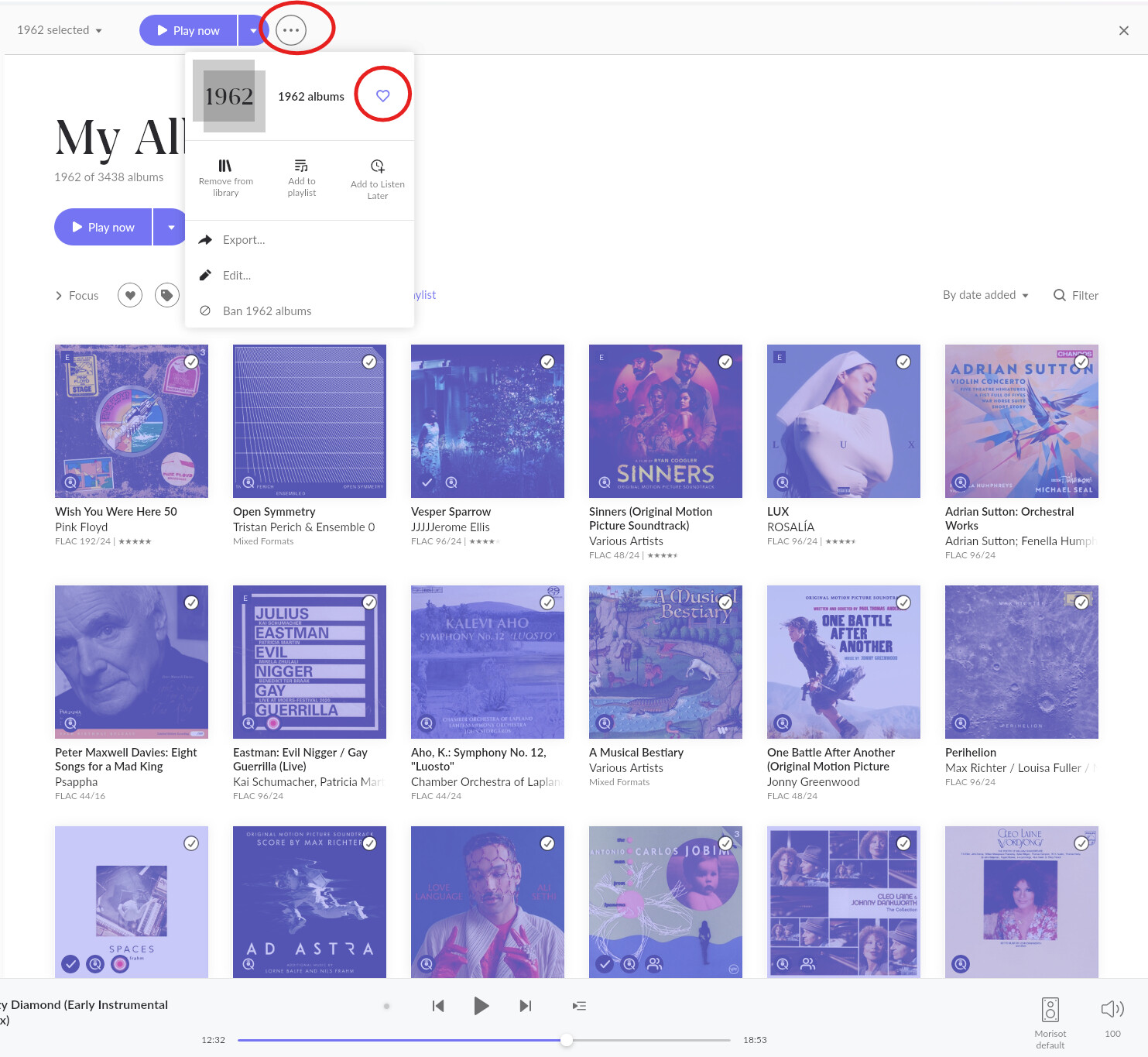Uncheck the LUX album selection checkmark
Viewport: 1148px width, 1057px height.
click(903, 362)
